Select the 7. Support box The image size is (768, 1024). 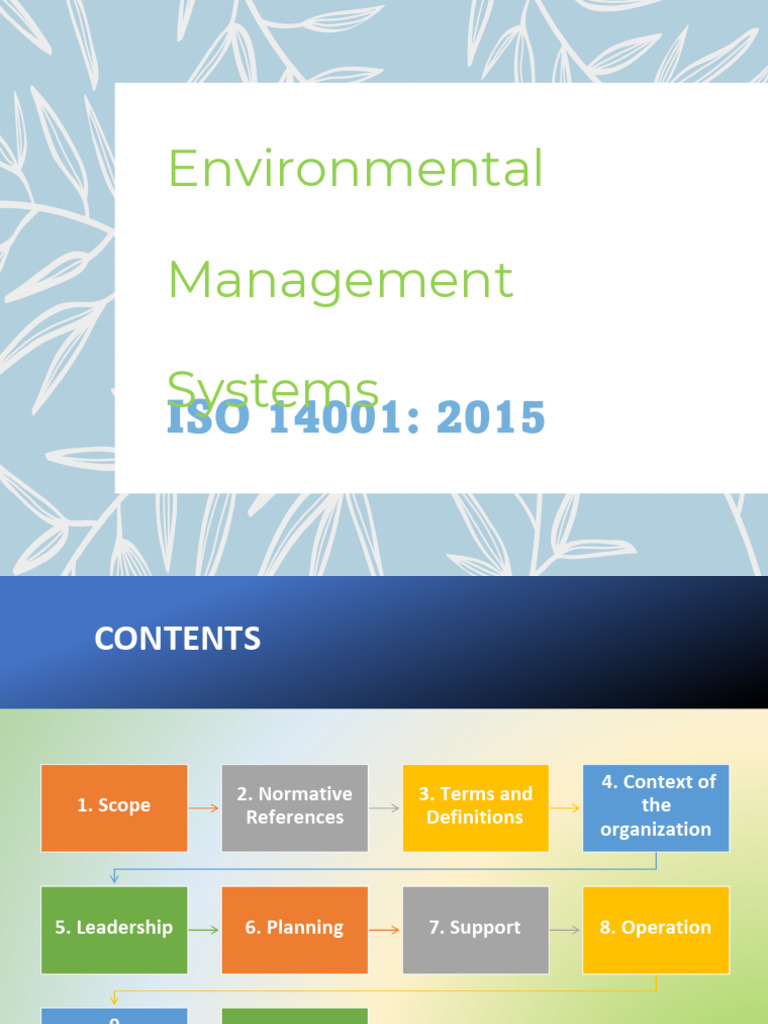(x=475, y=930)
